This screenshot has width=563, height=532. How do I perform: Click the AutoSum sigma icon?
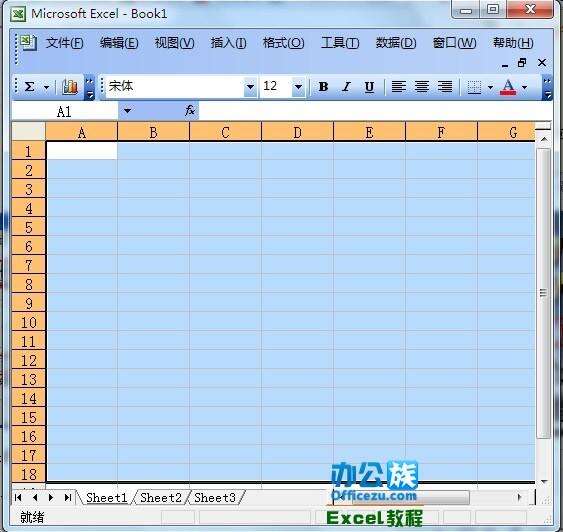(x=30, y=87)
